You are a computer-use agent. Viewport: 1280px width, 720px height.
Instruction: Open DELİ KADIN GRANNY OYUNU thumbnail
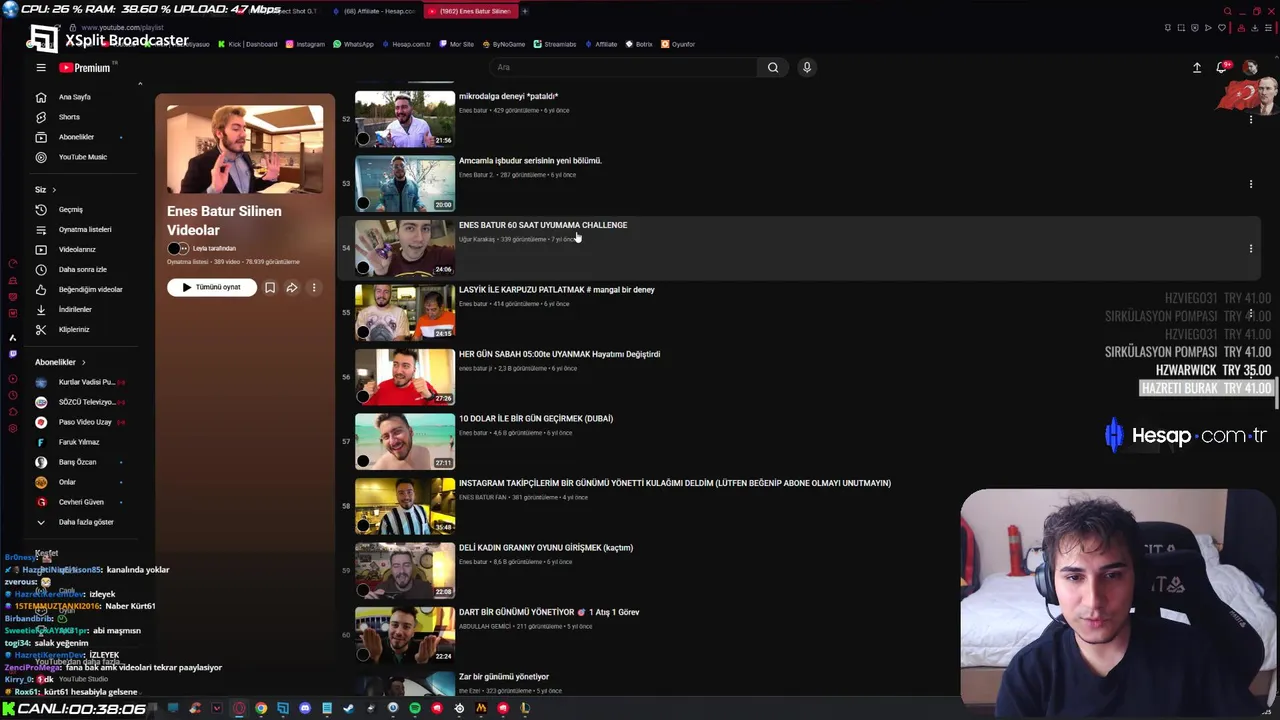point(405,570)
